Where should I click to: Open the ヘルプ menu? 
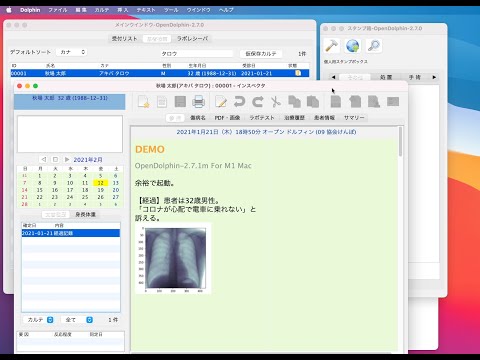[226, 10]
